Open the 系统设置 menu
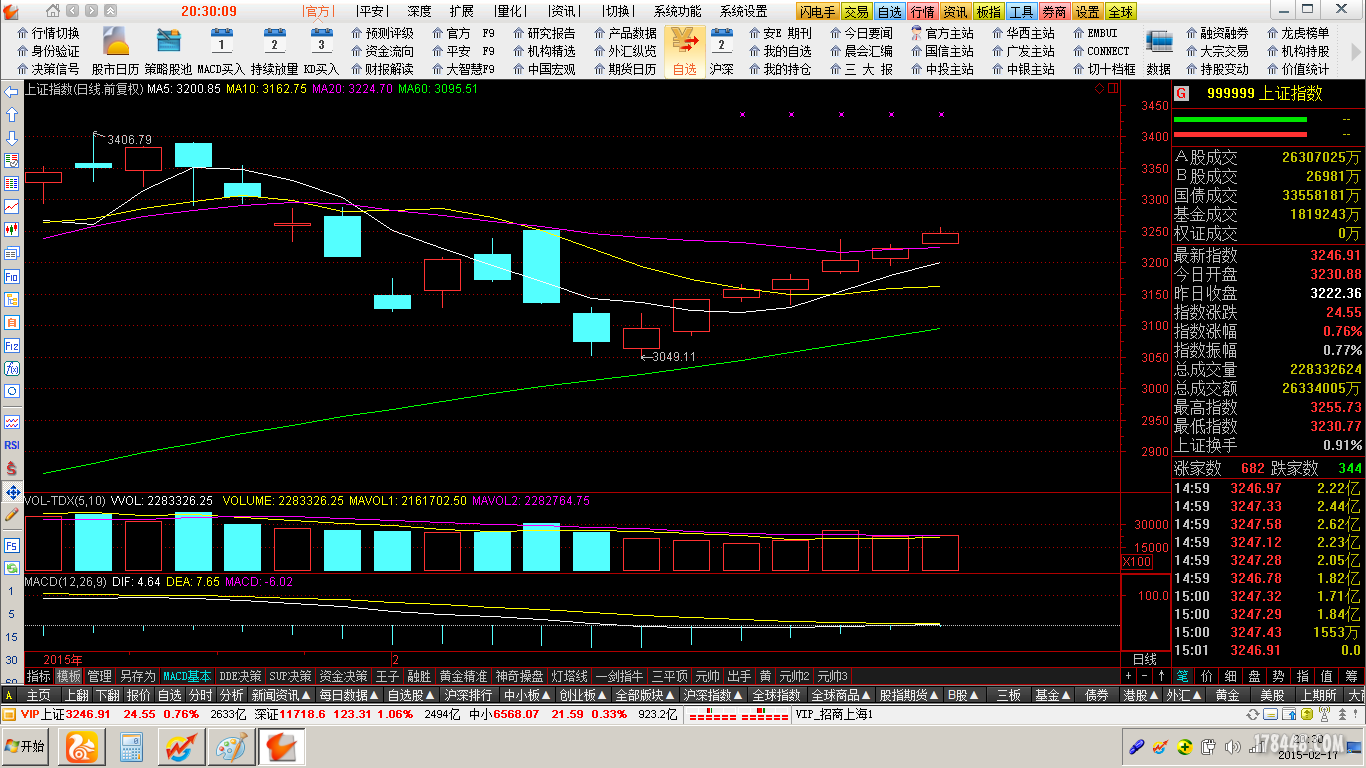This screenshot has width=1366, height=768. click(x=744, y=12)
